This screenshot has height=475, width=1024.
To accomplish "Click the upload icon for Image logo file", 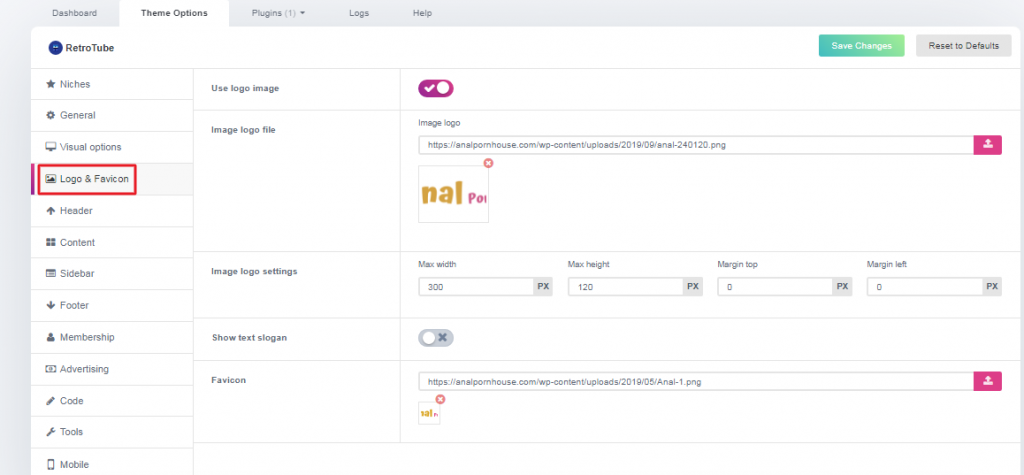I will click(987, 145).
